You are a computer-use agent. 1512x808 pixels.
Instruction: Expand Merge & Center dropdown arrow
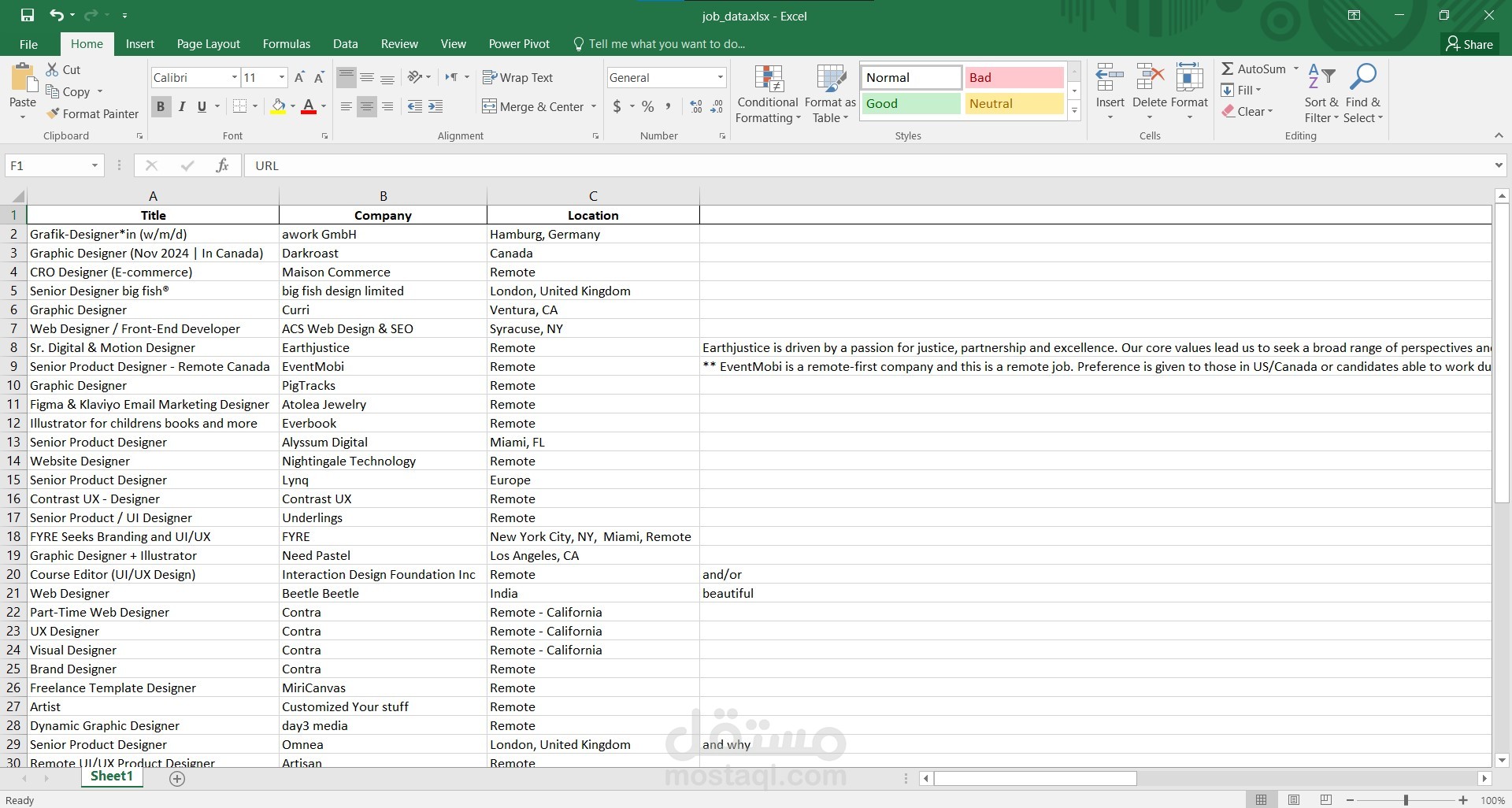[x=594, y=106]
